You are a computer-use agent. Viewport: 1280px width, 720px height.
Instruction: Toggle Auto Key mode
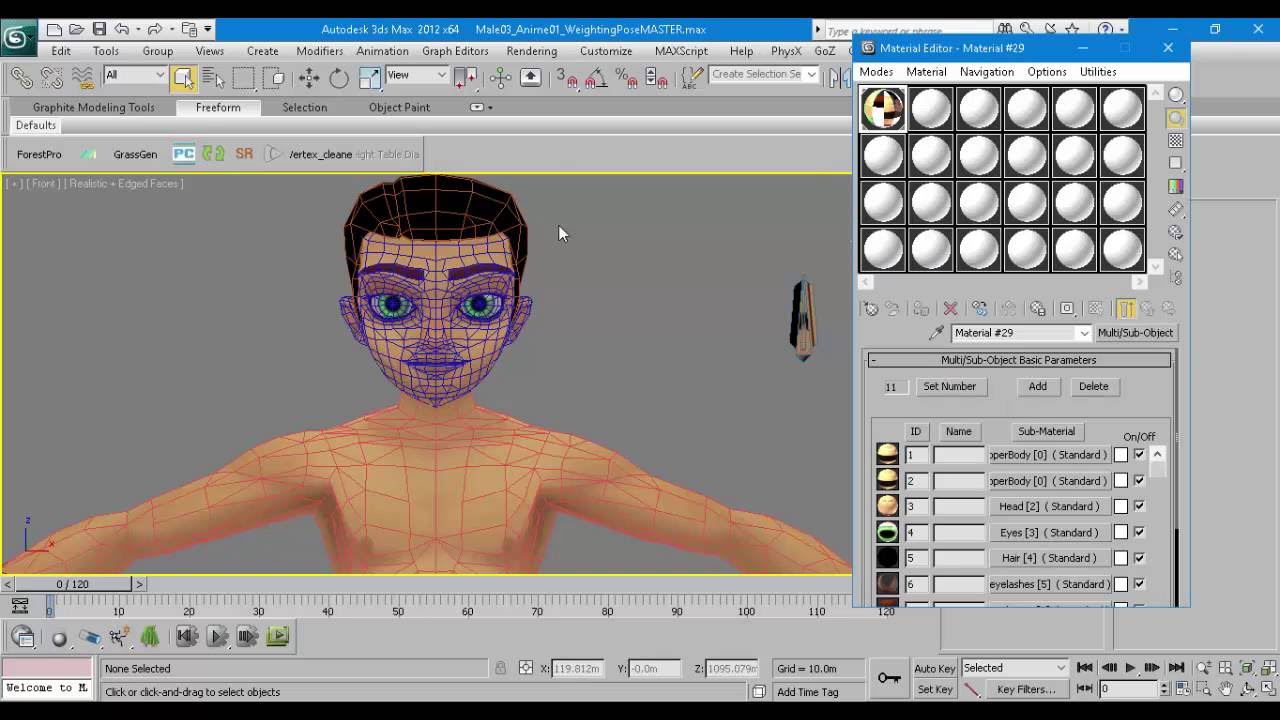click(934, 668)
